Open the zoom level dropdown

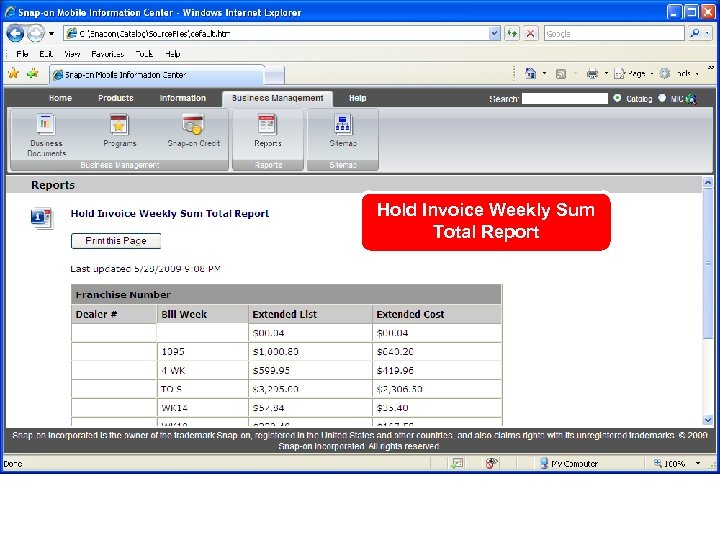(698, 463)
